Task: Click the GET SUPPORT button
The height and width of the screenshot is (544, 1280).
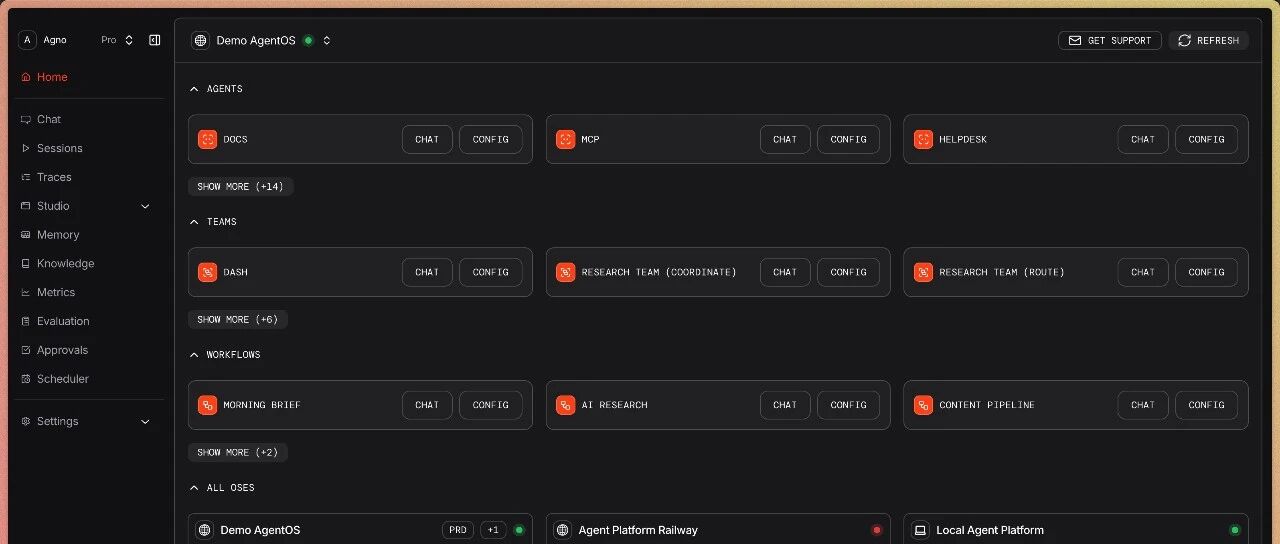Action: [1110, 40]
